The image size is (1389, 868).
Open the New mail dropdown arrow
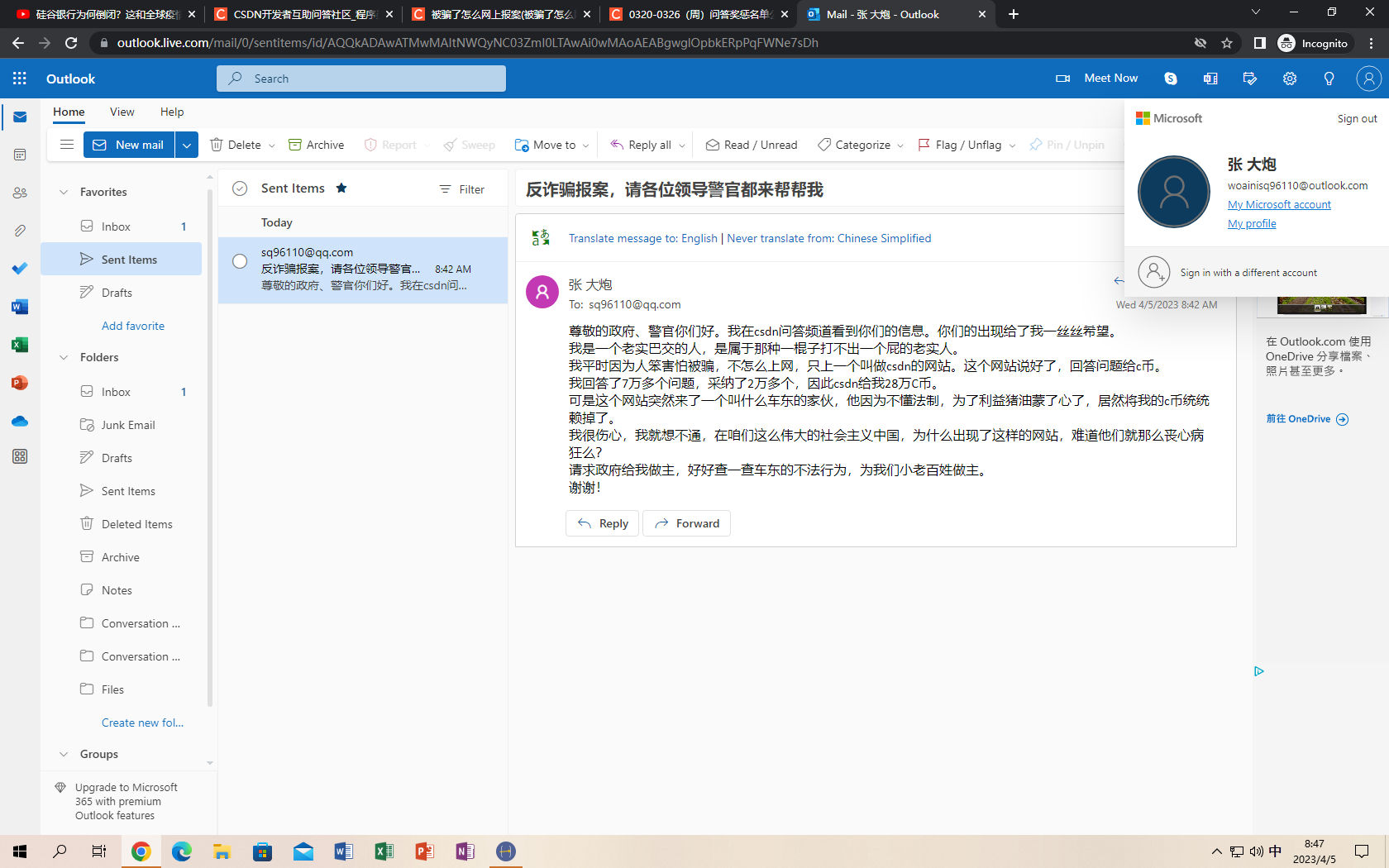click(x=187, y=145)
